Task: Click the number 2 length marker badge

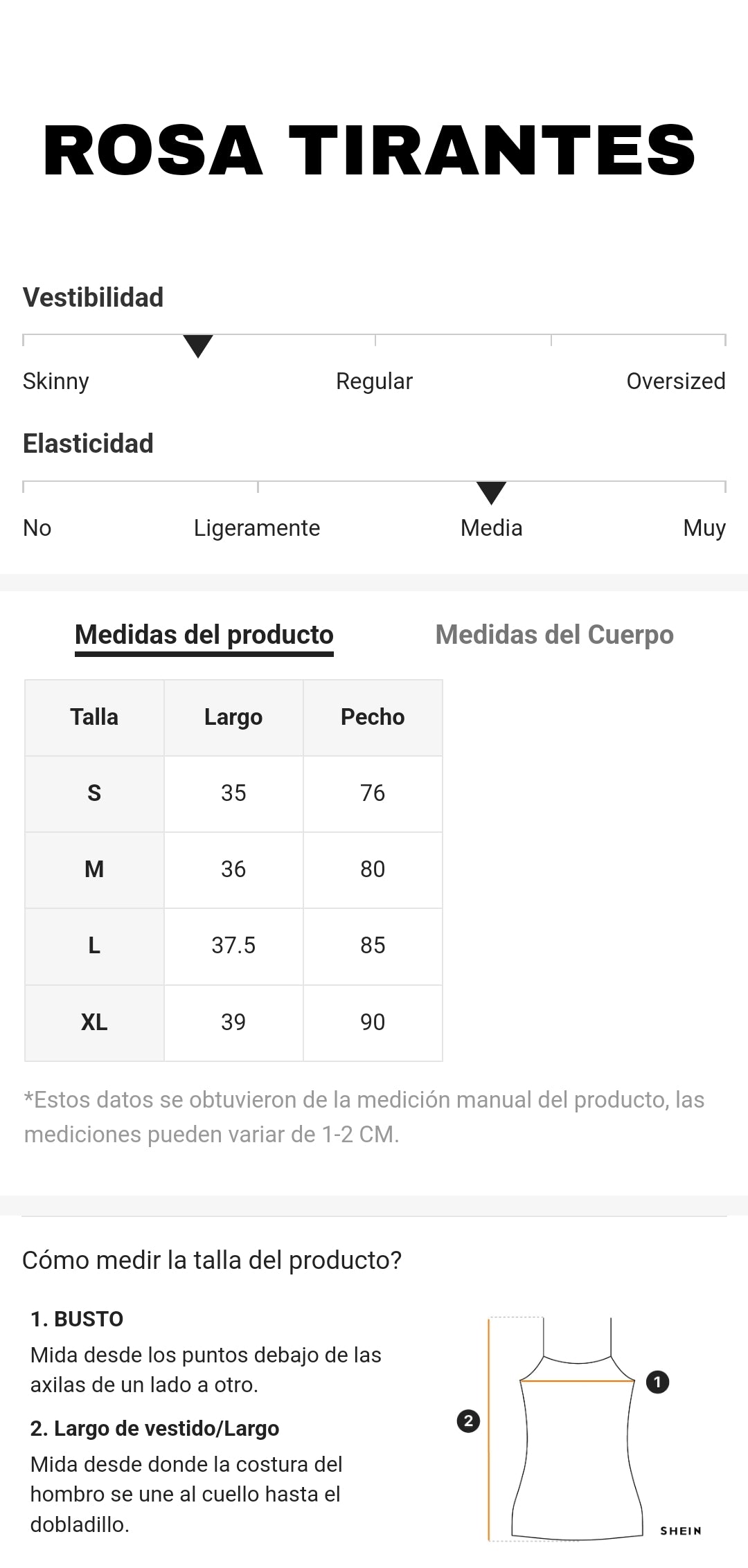Action: pos(468,1421)
